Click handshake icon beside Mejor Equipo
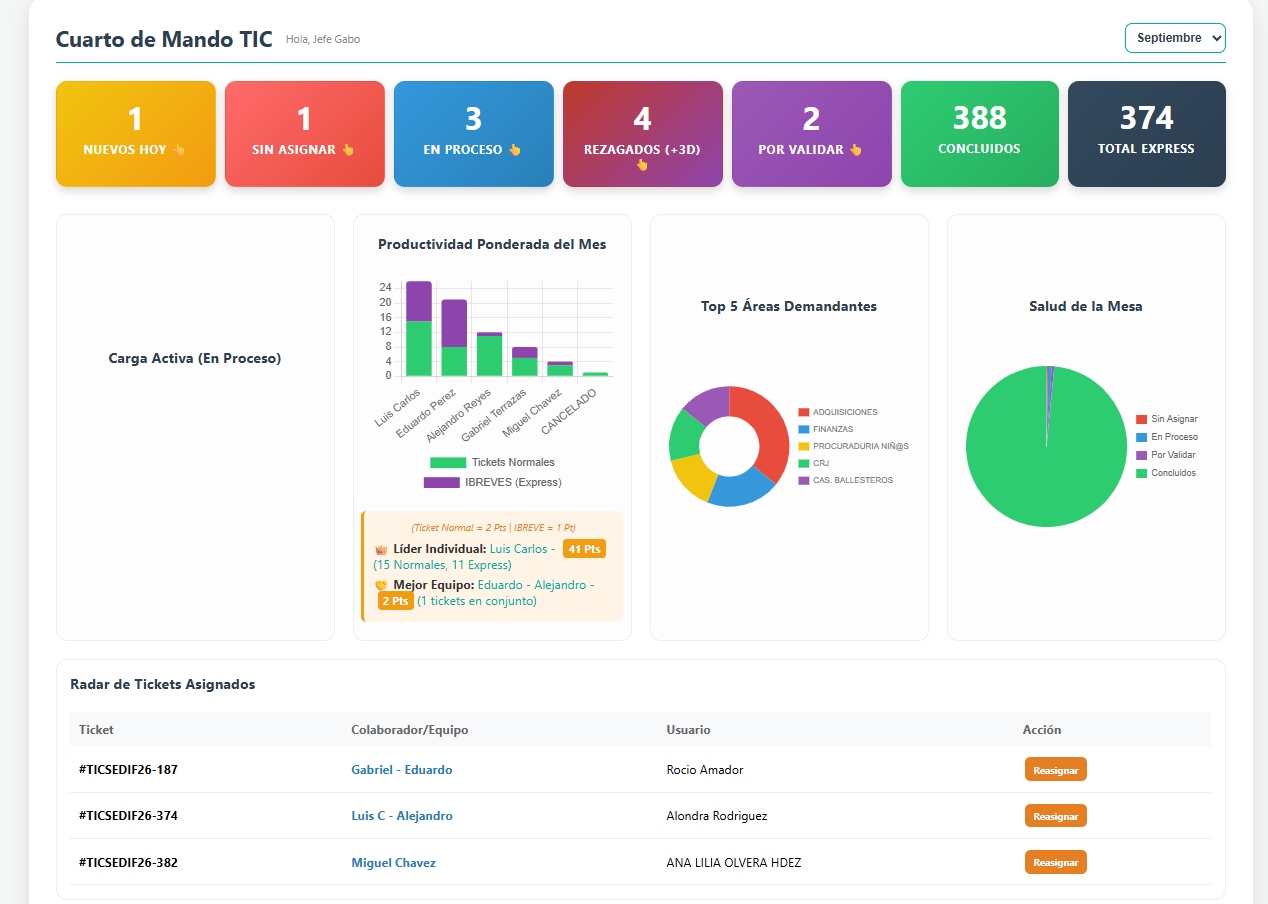The image size is (1268, 904). (381, 585)
